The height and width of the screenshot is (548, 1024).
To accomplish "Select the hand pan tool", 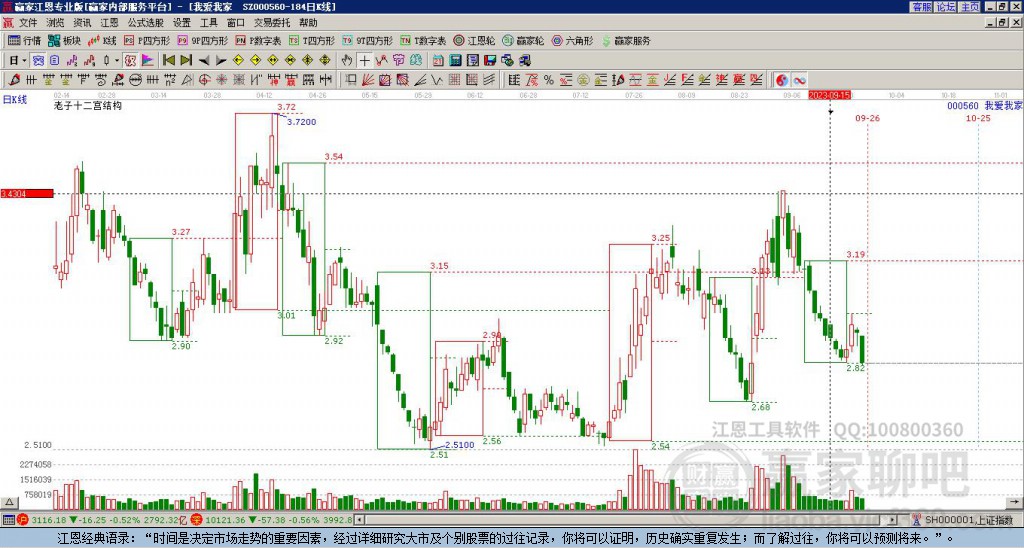I will (347, 61).
